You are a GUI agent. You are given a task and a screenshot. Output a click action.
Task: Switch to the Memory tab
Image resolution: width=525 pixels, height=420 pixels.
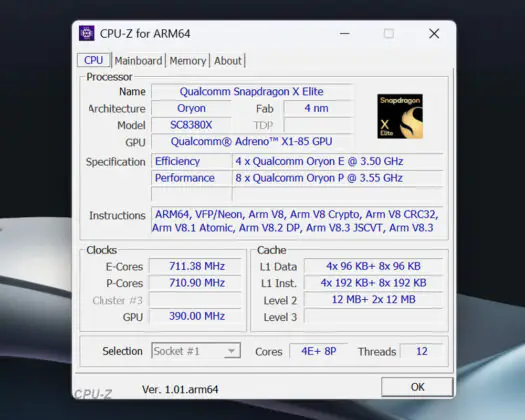[x=188, y=61]
